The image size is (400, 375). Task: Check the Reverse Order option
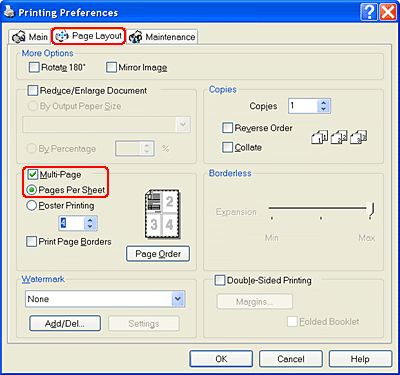pyautogui.click(x=227, y=128)
